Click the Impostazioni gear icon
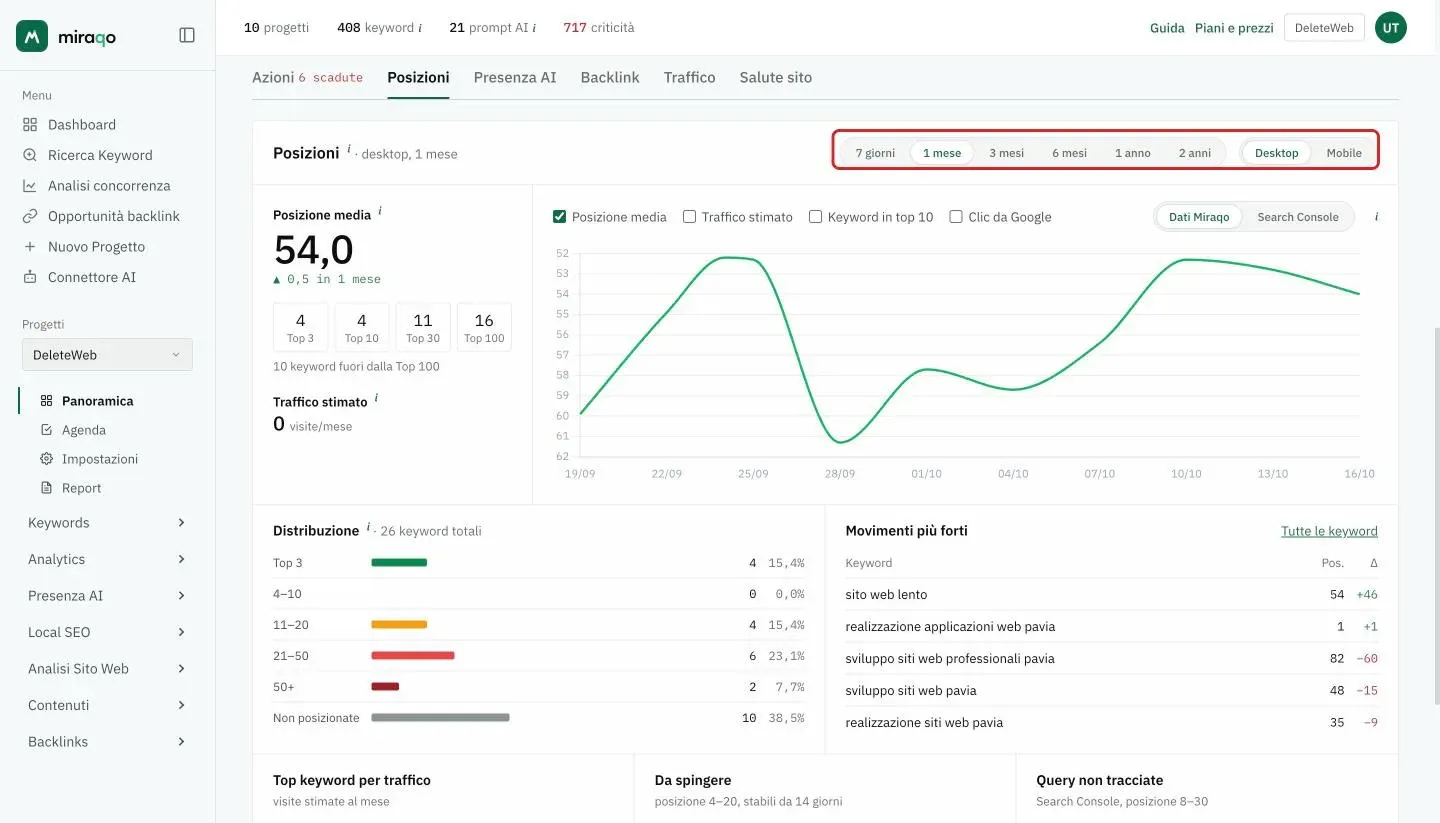 coord(46,459)
